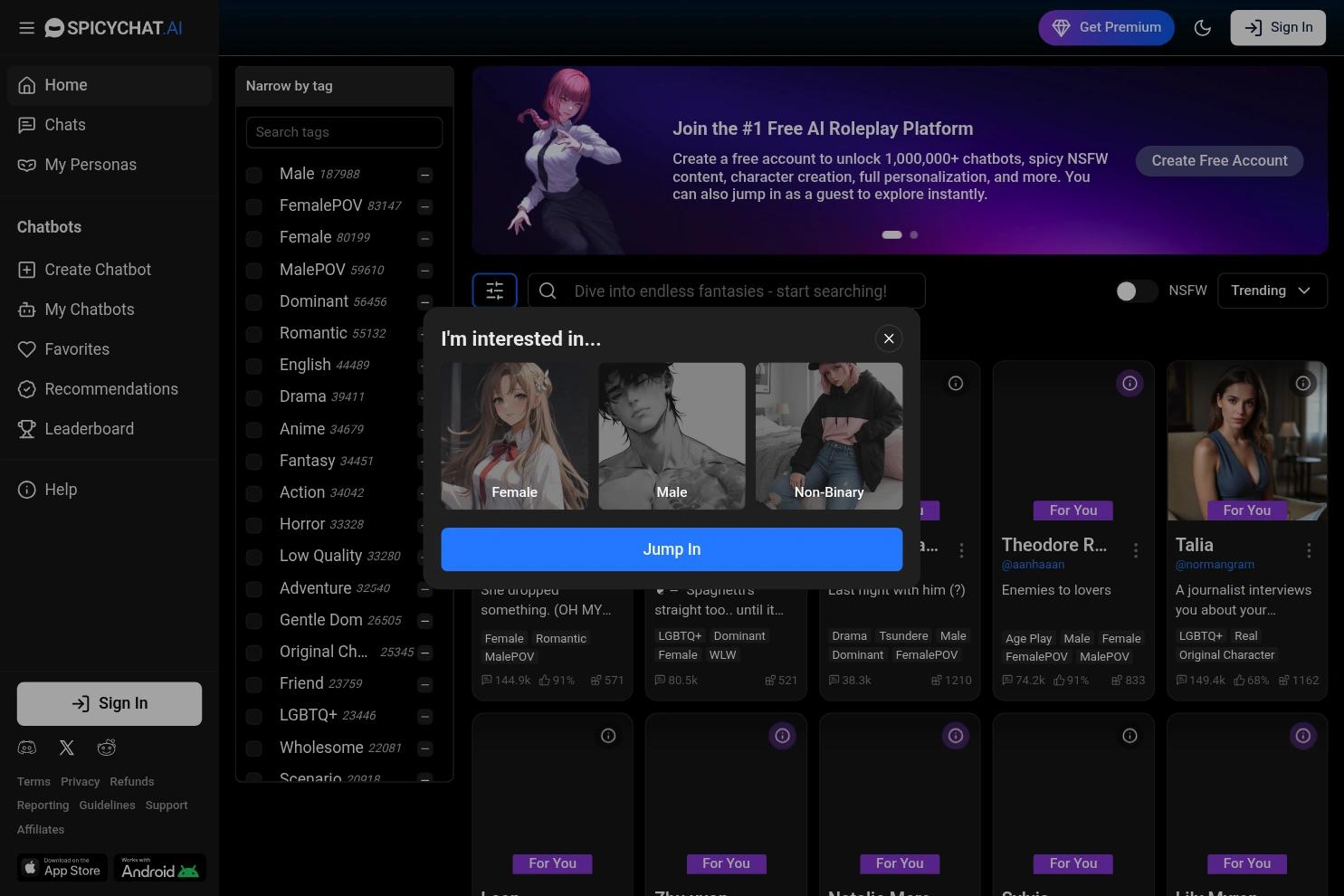
Task: Check the Drama tag checkbox
Action: [254, 397]
